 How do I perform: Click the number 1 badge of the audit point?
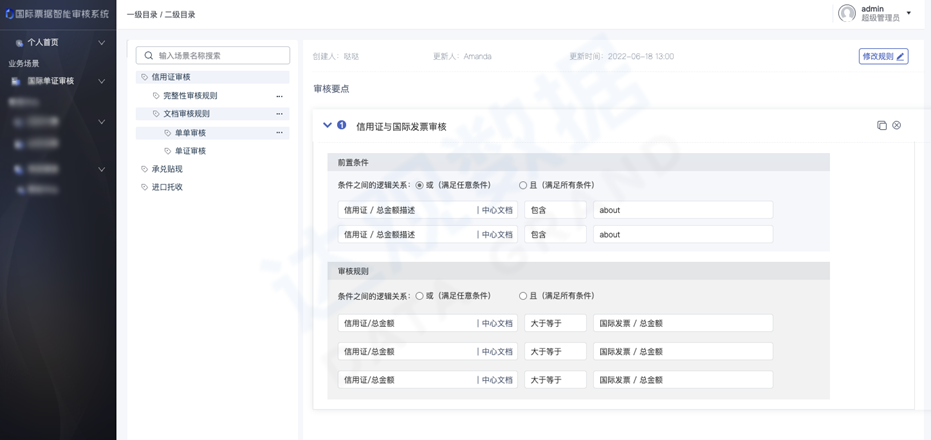tap(341, 125)
